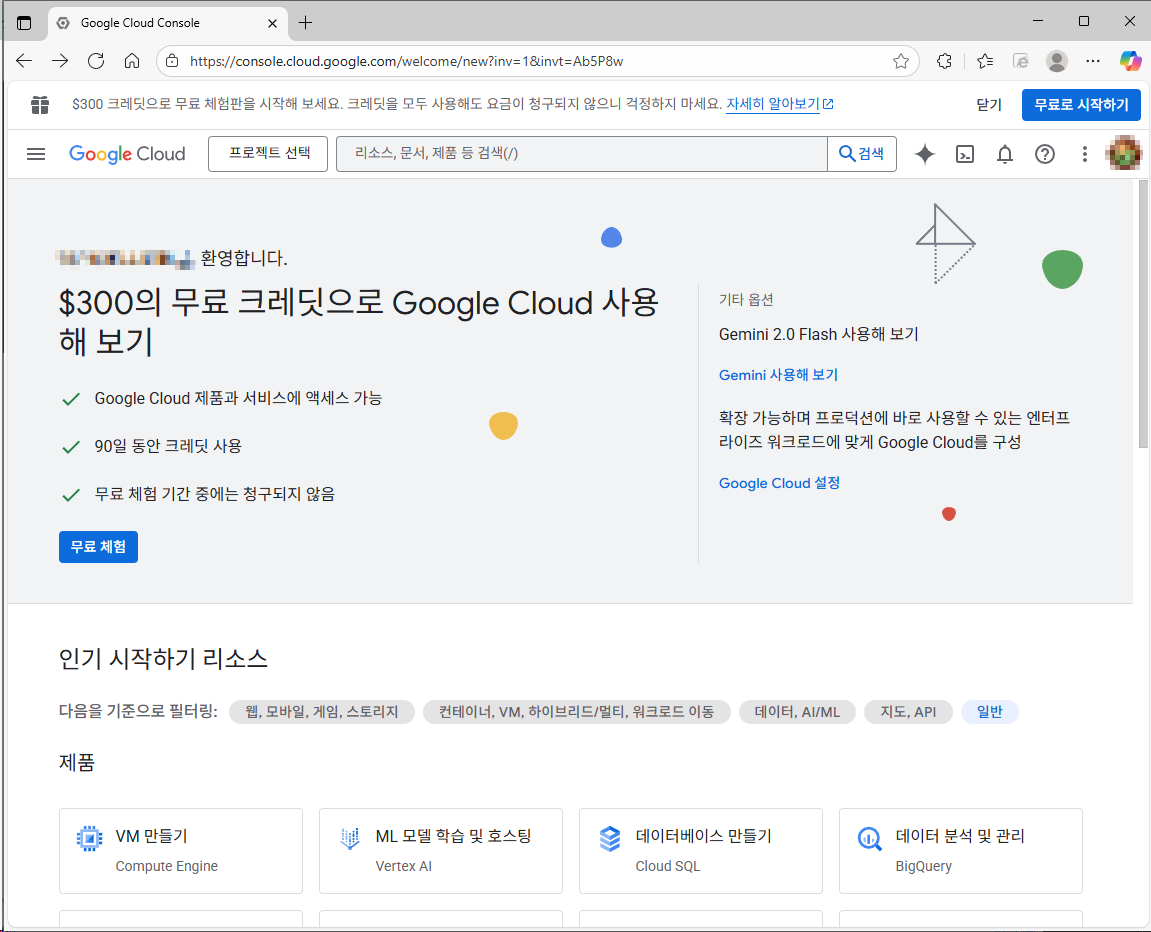Open Gemini AI assistant sparkle icon
Screen dimensions: 1151x932
(x=925, y=154)
